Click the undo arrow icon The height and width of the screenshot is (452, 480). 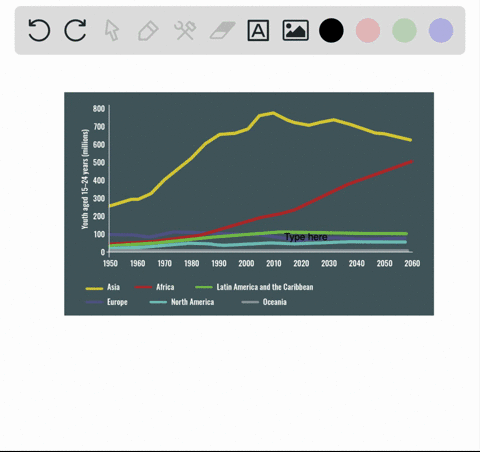click(39, 30)
